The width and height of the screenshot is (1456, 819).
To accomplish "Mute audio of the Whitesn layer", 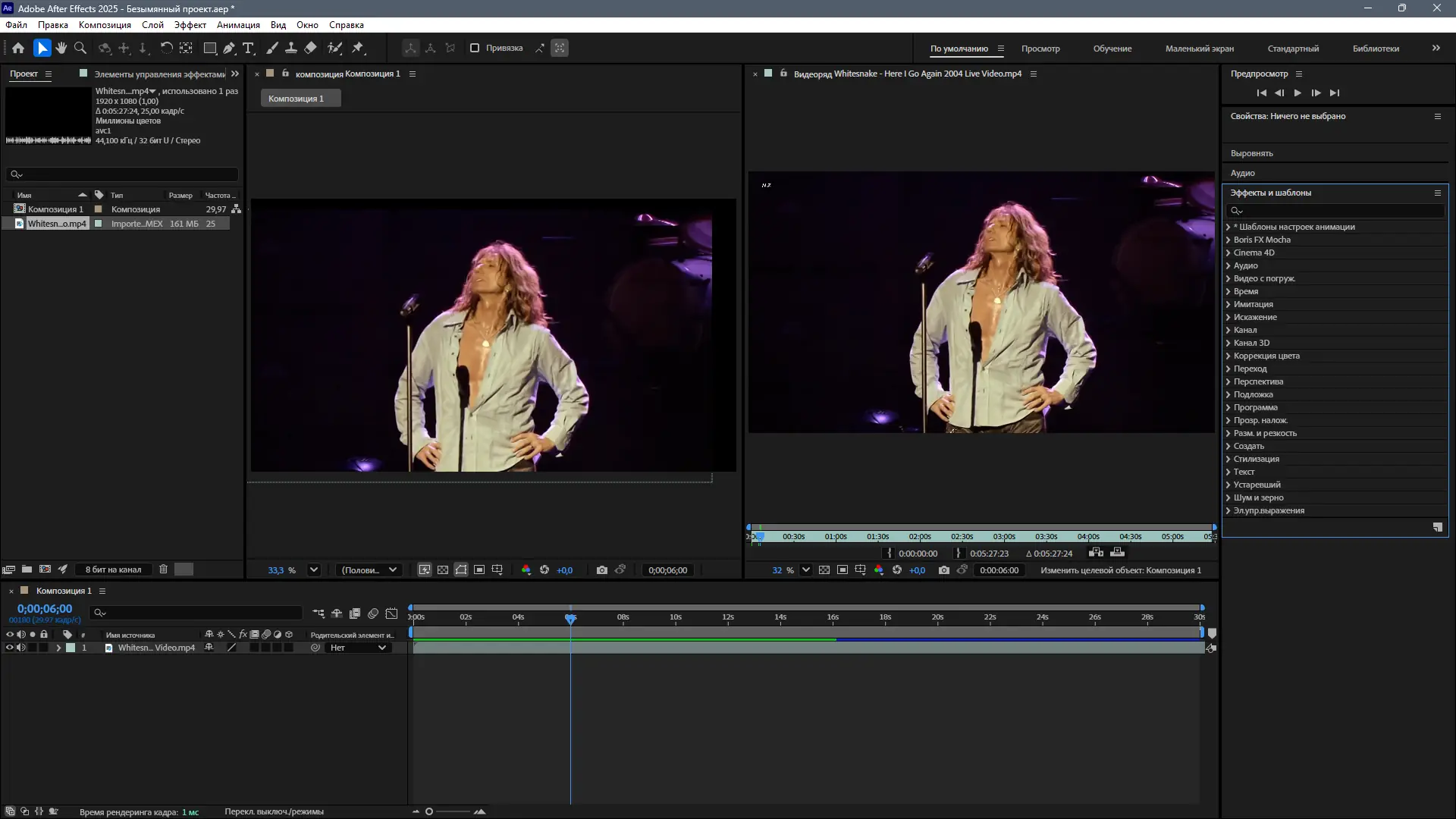I will (21, 648).
